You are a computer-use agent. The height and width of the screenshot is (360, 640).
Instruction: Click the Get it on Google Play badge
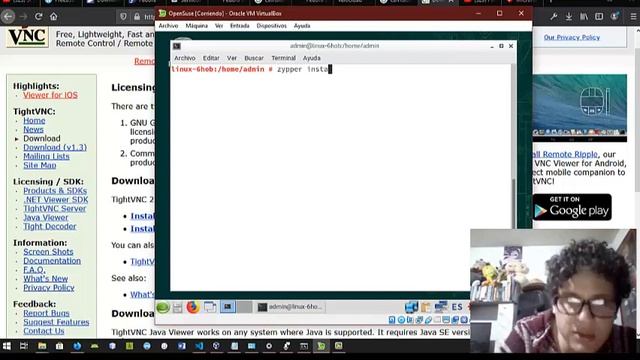(x=572, y=207)
